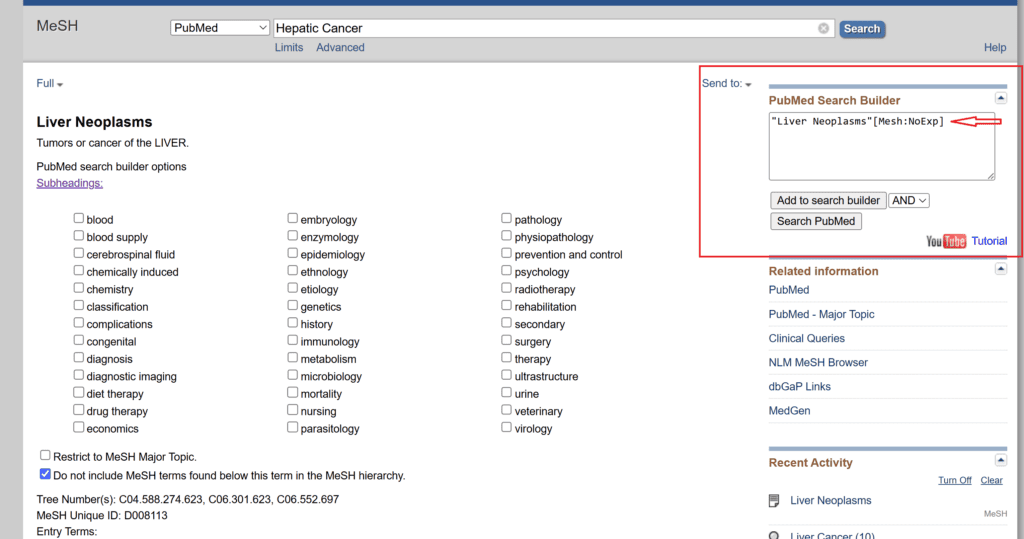Open Liver Neoplasms in Recent Activity
The image size is (1024, 539).
(831, 500)
